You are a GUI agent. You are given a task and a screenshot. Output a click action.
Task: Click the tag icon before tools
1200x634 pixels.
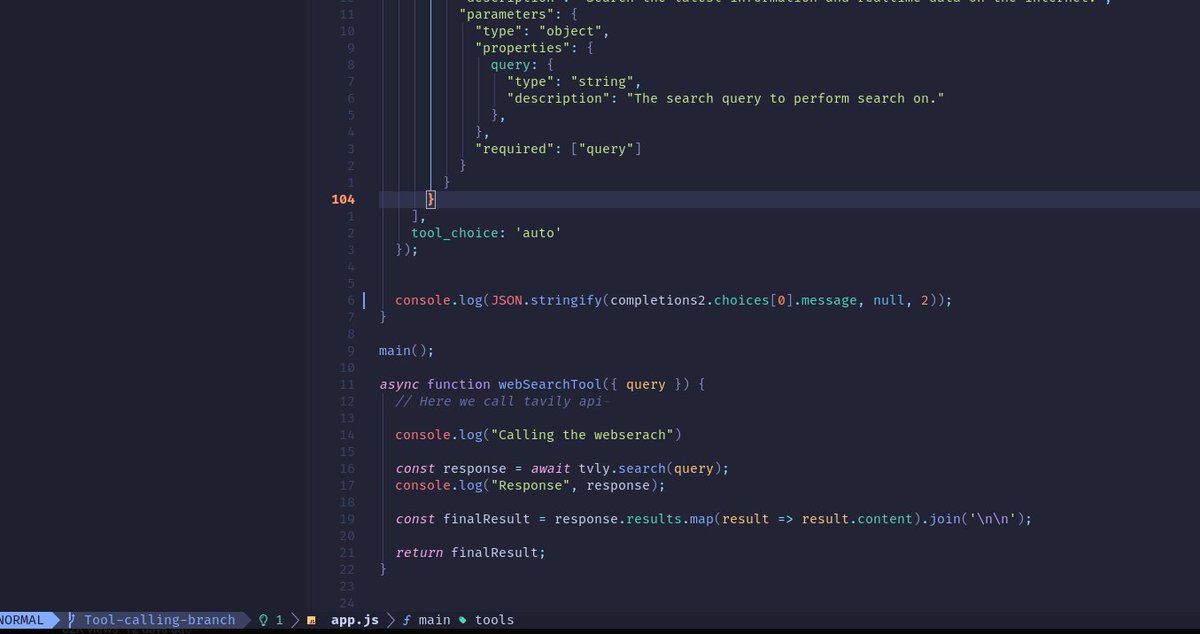(463, 620)
